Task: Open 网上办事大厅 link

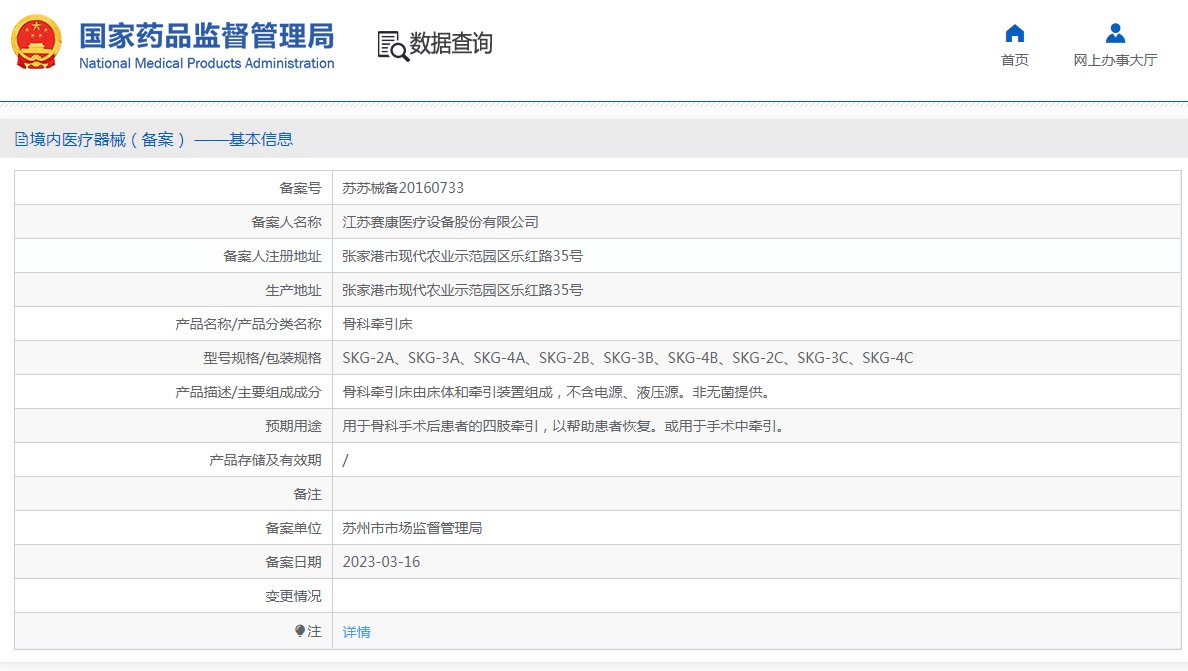Action: (x=1115, y=60)
